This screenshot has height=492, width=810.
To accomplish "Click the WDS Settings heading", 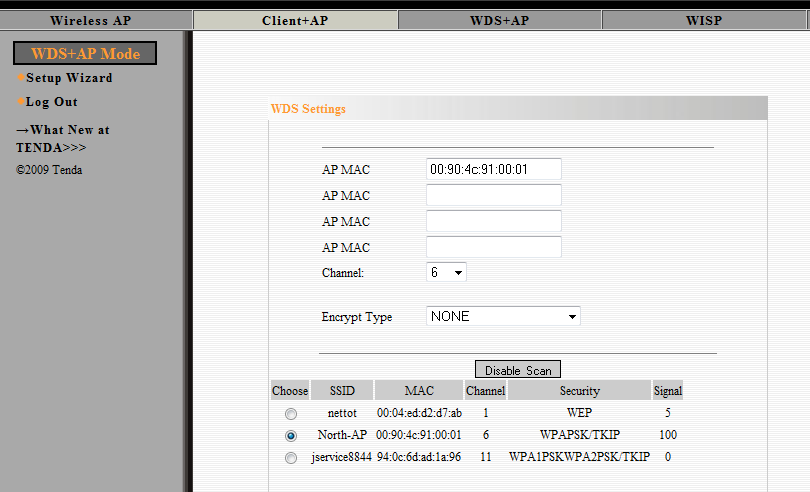I will [308, 109].
